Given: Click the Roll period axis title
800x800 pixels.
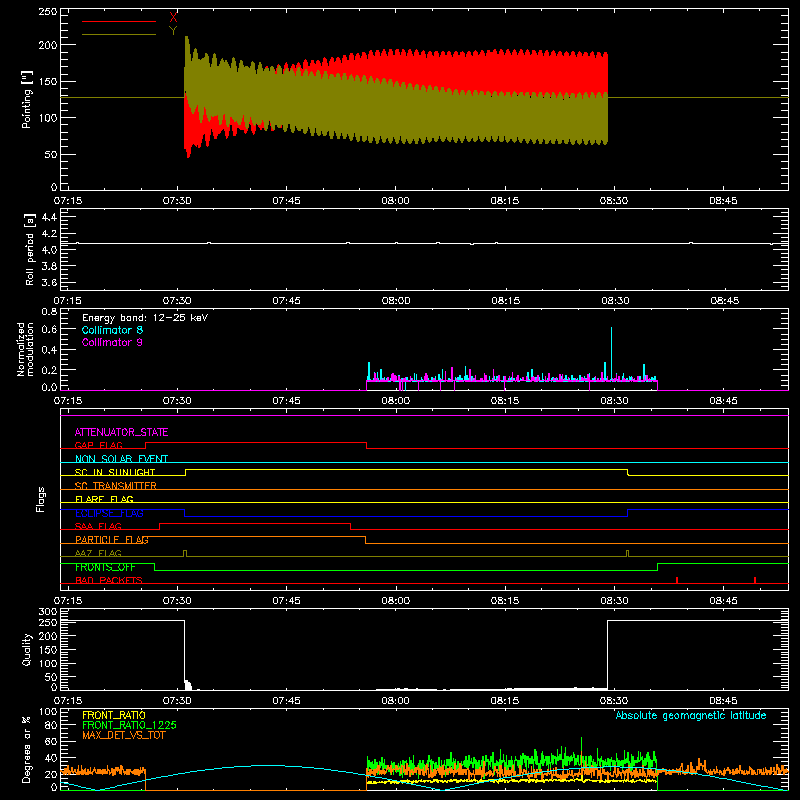Looking at the screenshot, I should [30, 249].
